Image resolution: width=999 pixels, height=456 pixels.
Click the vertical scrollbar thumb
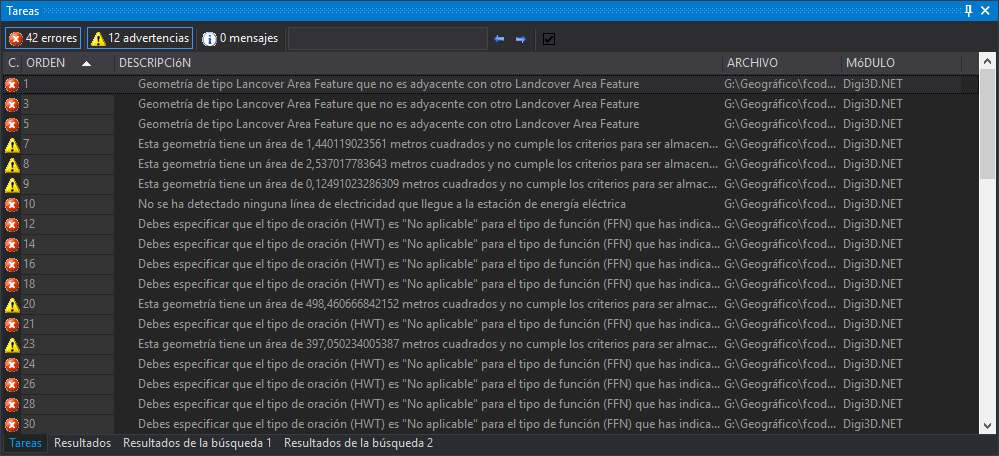click(x=987, y=124)
